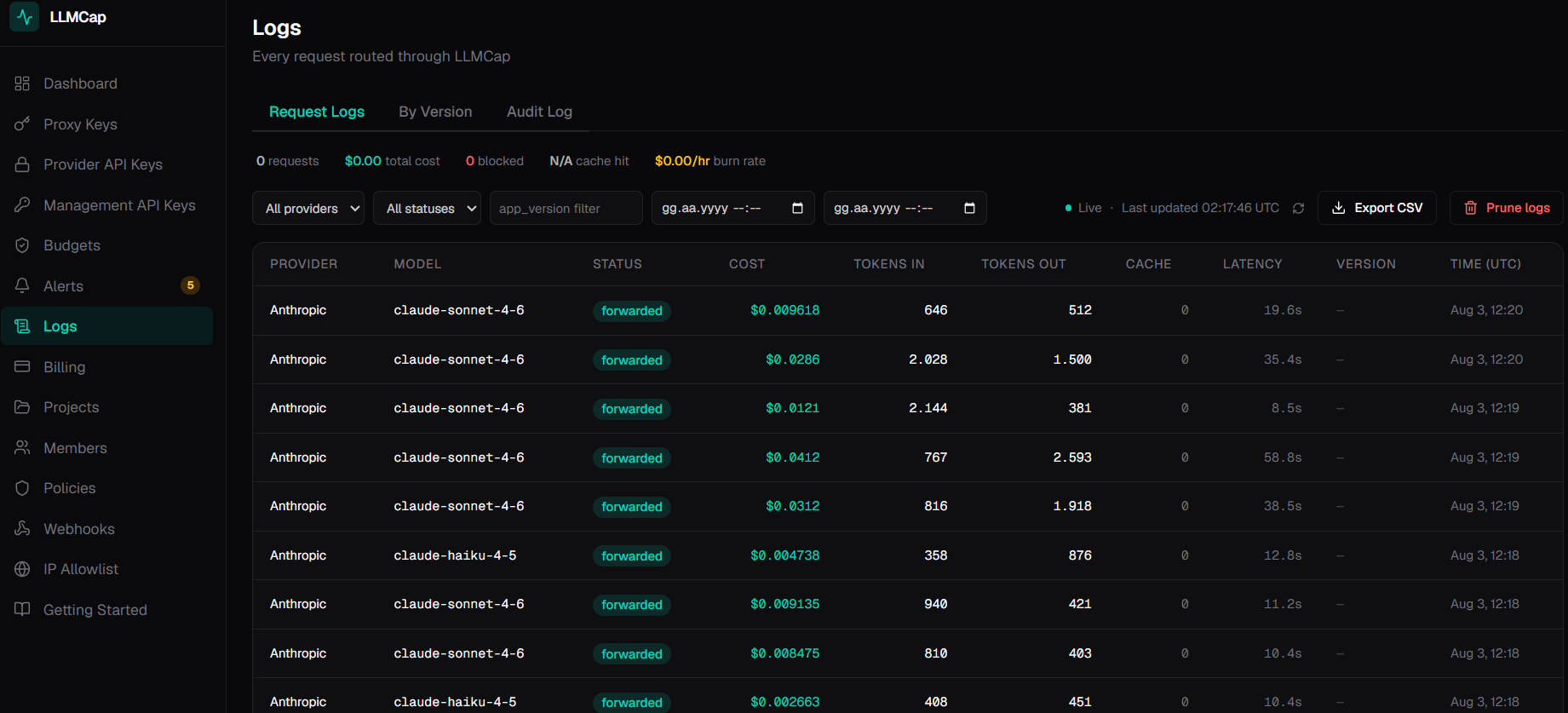
Task: Click the LATENCY column header
Action: coord(1252,264)
